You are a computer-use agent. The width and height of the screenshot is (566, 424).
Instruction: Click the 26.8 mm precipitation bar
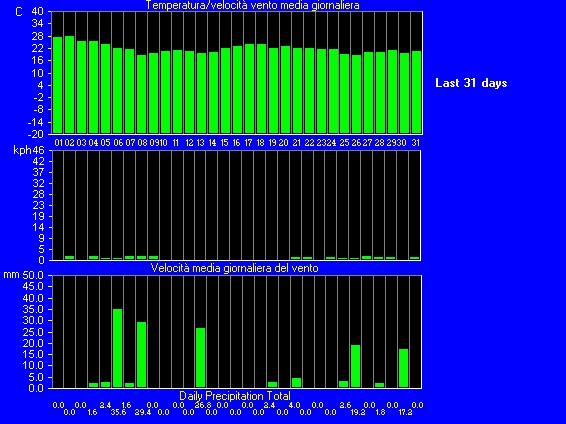pos(200,358)
